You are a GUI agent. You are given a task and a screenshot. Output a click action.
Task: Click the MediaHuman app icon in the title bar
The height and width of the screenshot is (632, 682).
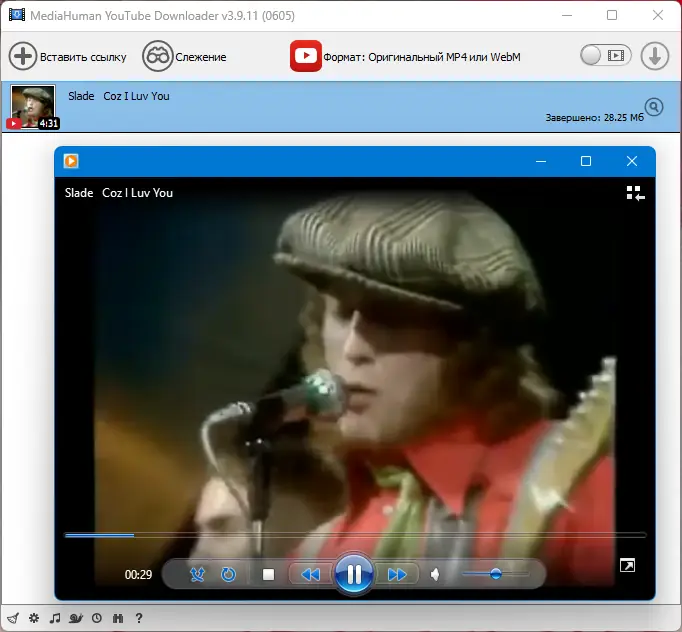[17, 15]
